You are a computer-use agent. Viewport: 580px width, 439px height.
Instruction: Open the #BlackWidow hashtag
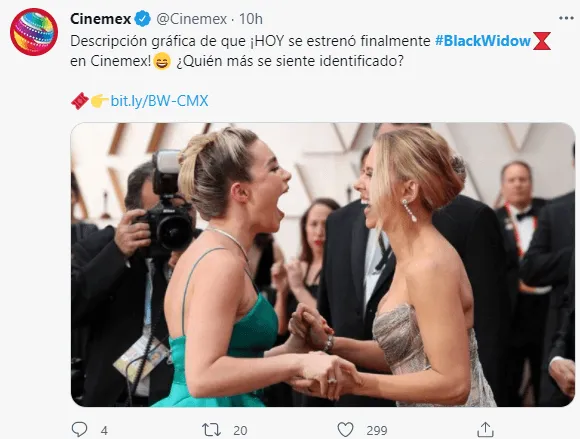click(x=483, y=41)
